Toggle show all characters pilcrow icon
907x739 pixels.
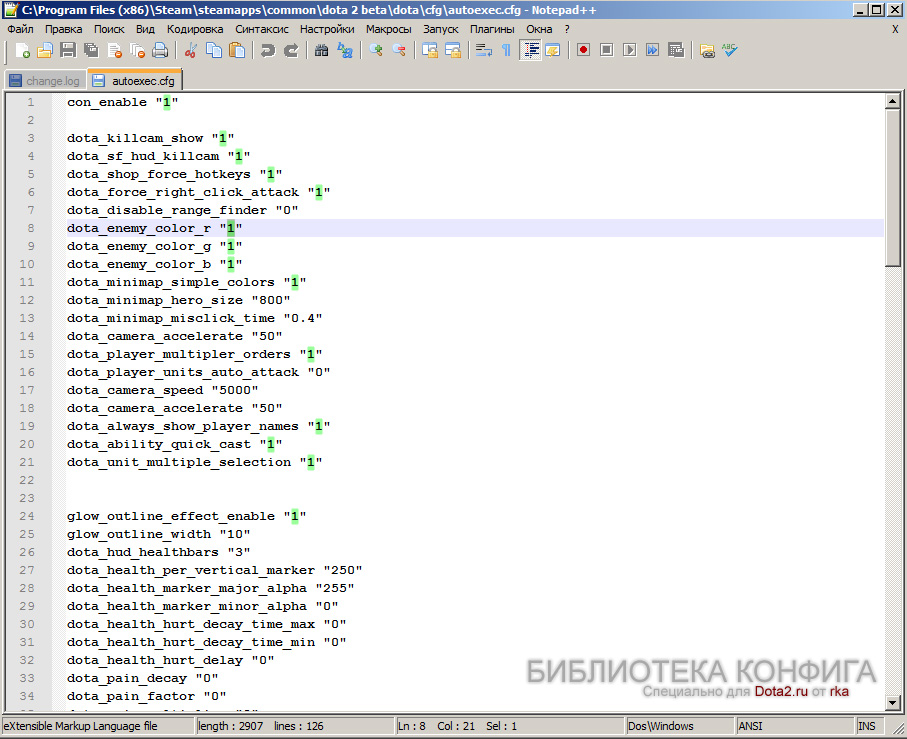[x=506, y=50]
